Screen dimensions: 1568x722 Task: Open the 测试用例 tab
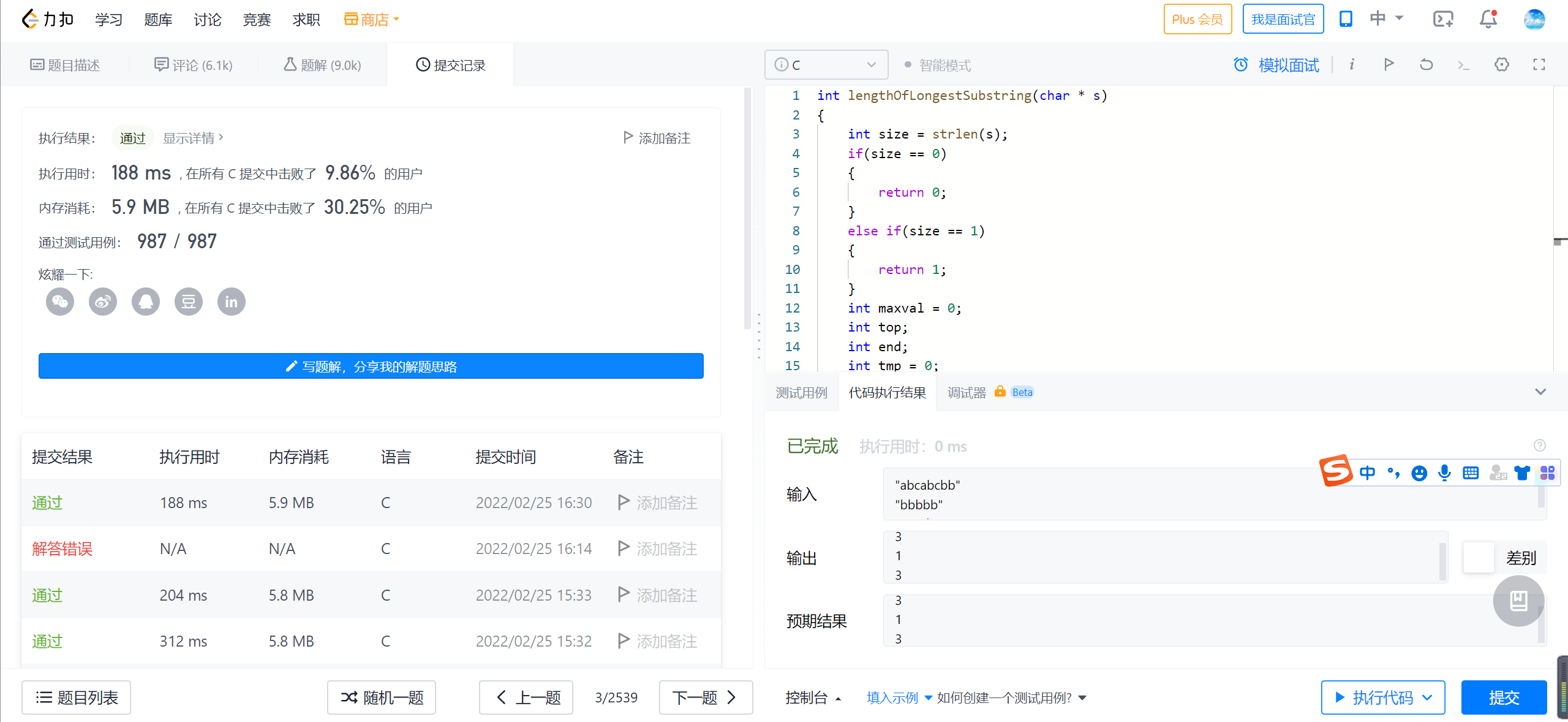pos(801,393)
